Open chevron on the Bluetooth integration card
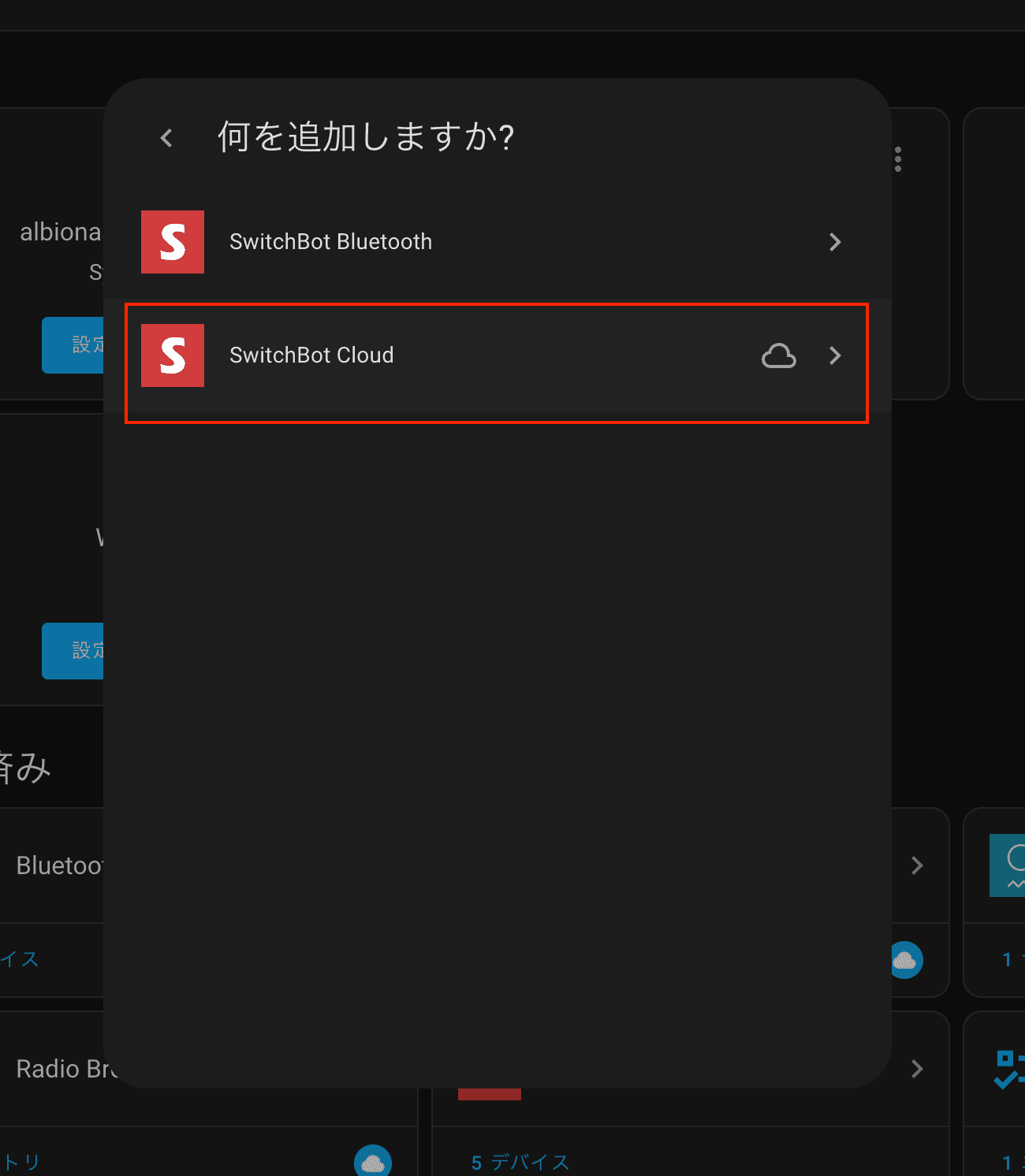 coord(917,865)
